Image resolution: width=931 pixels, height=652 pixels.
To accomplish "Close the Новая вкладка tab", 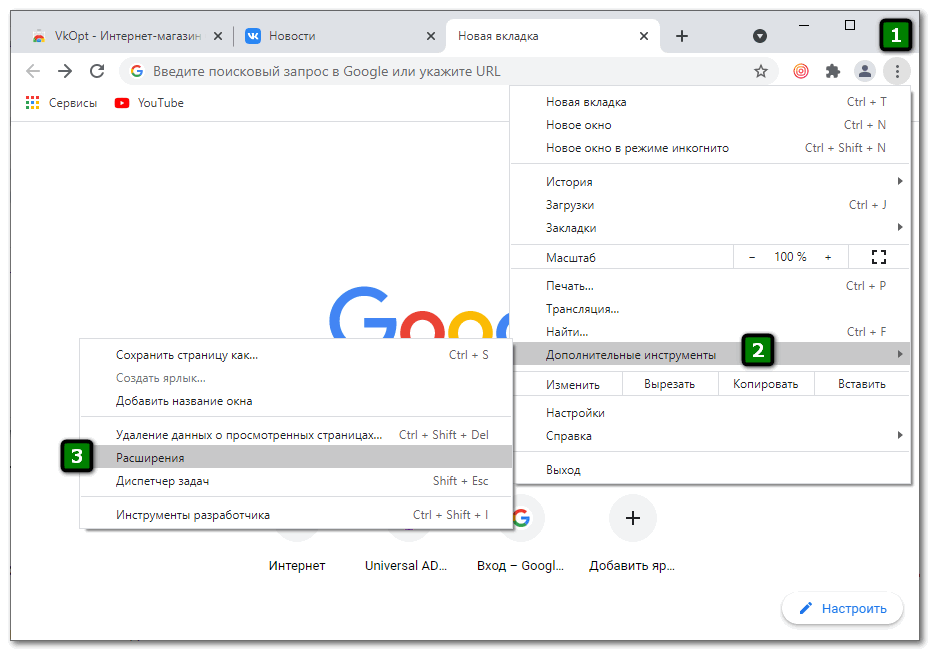I will tap(644, 36).
